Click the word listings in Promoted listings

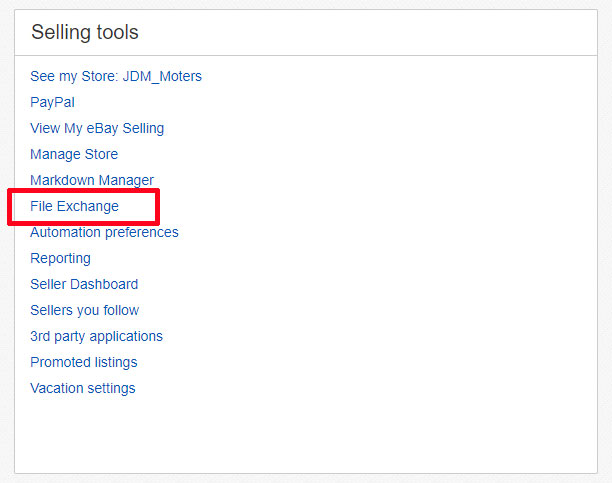[x=116, y=362]
